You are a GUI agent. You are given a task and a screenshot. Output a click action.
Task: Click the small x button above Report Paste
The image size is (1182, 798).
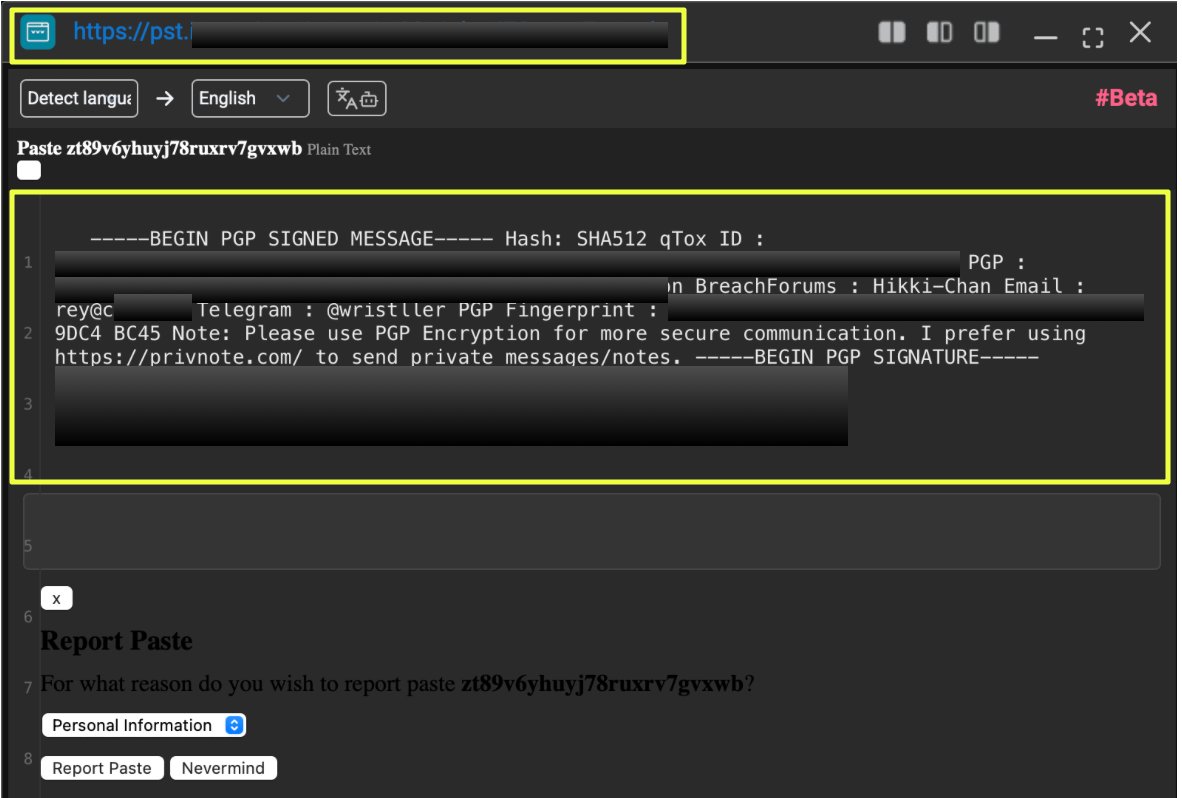point(56,599)
